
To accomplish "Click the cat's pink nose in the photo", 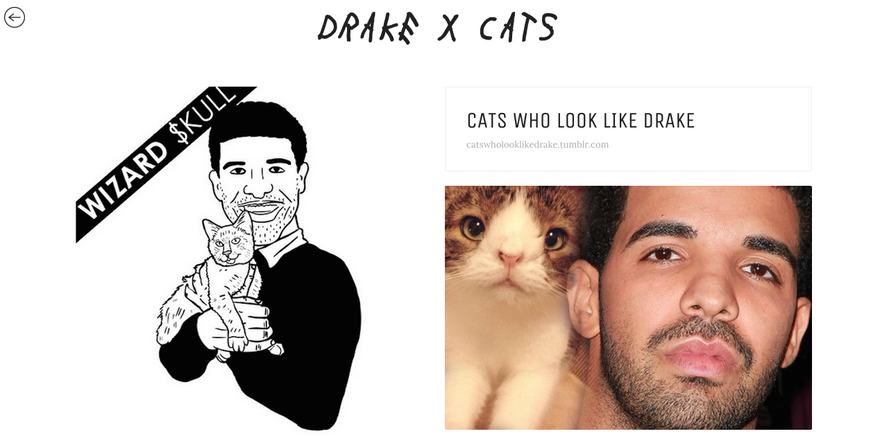I will [x=511, y=259].
